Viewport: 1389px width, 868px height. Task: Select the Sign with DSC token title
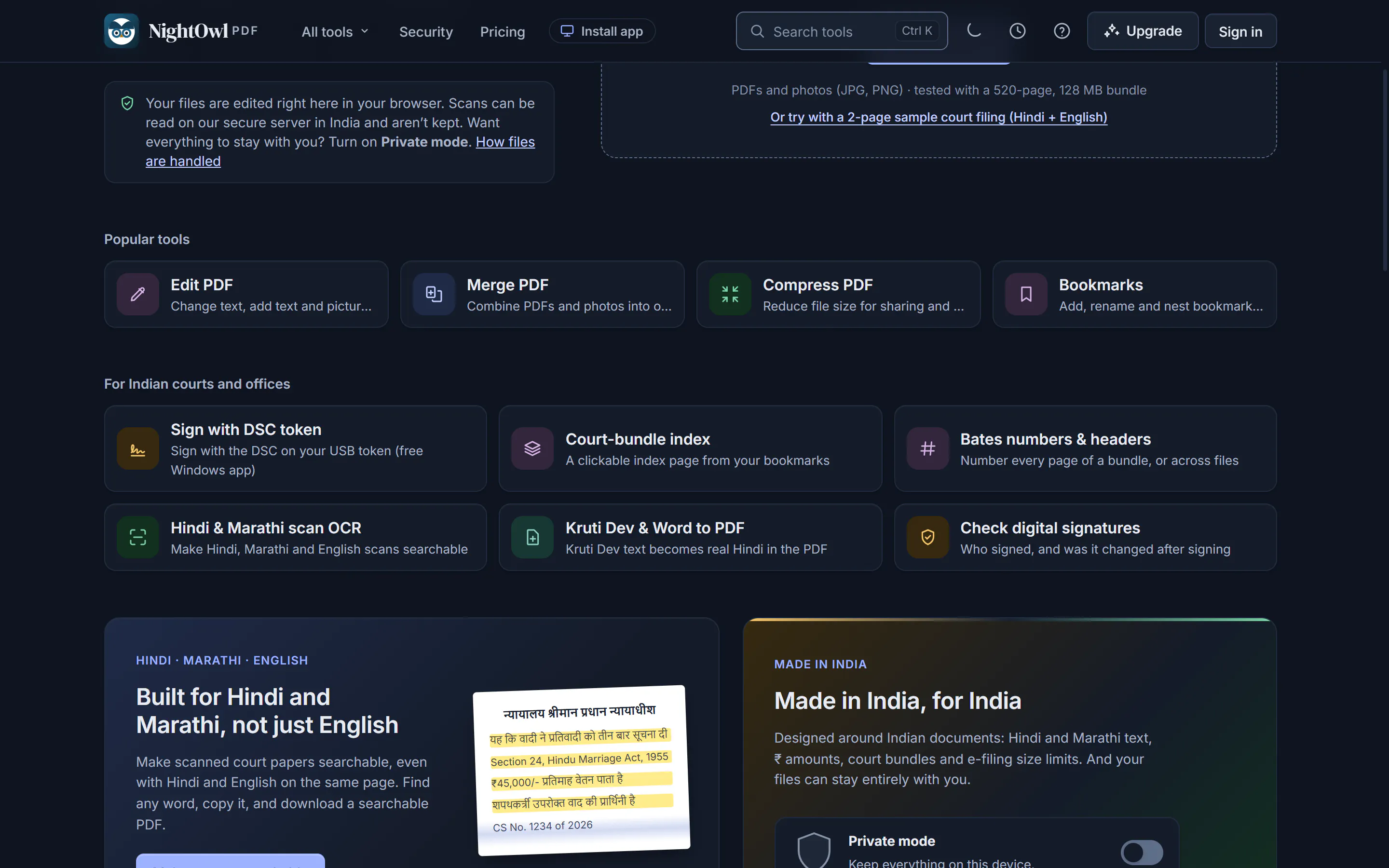245,429
